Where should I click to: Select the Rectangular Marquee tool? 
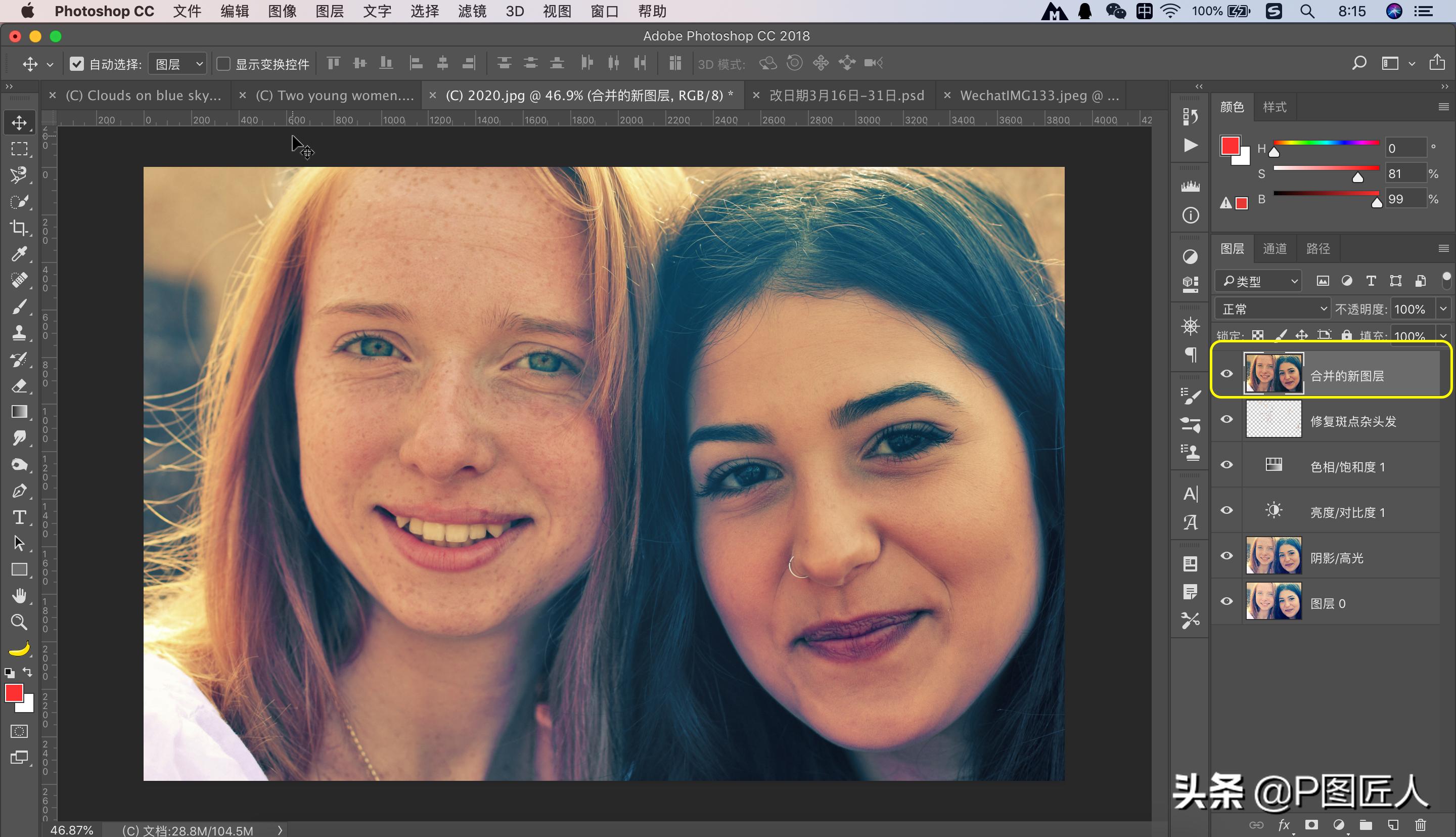click(19, 149)
